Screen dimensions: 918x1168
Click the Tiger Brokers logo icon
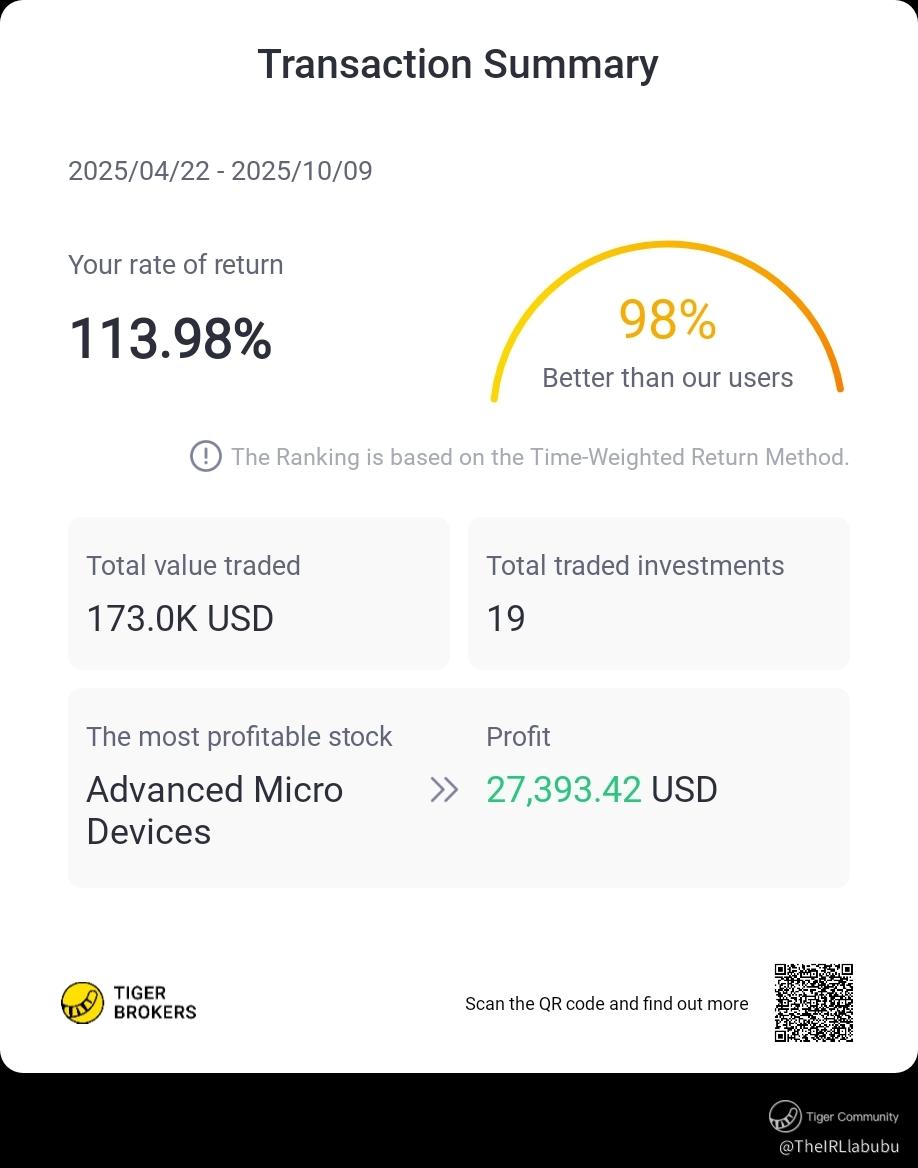[83, 1003]
